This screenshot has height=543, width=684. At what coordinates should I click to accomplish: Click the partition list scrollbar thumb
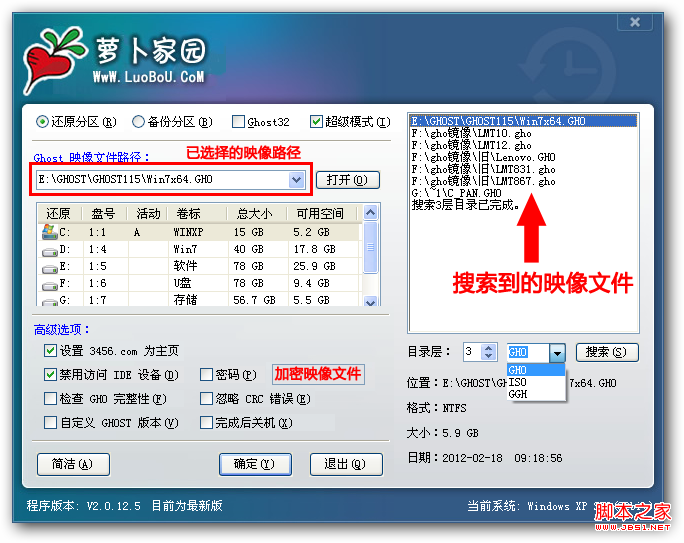[x=370, y=247]
